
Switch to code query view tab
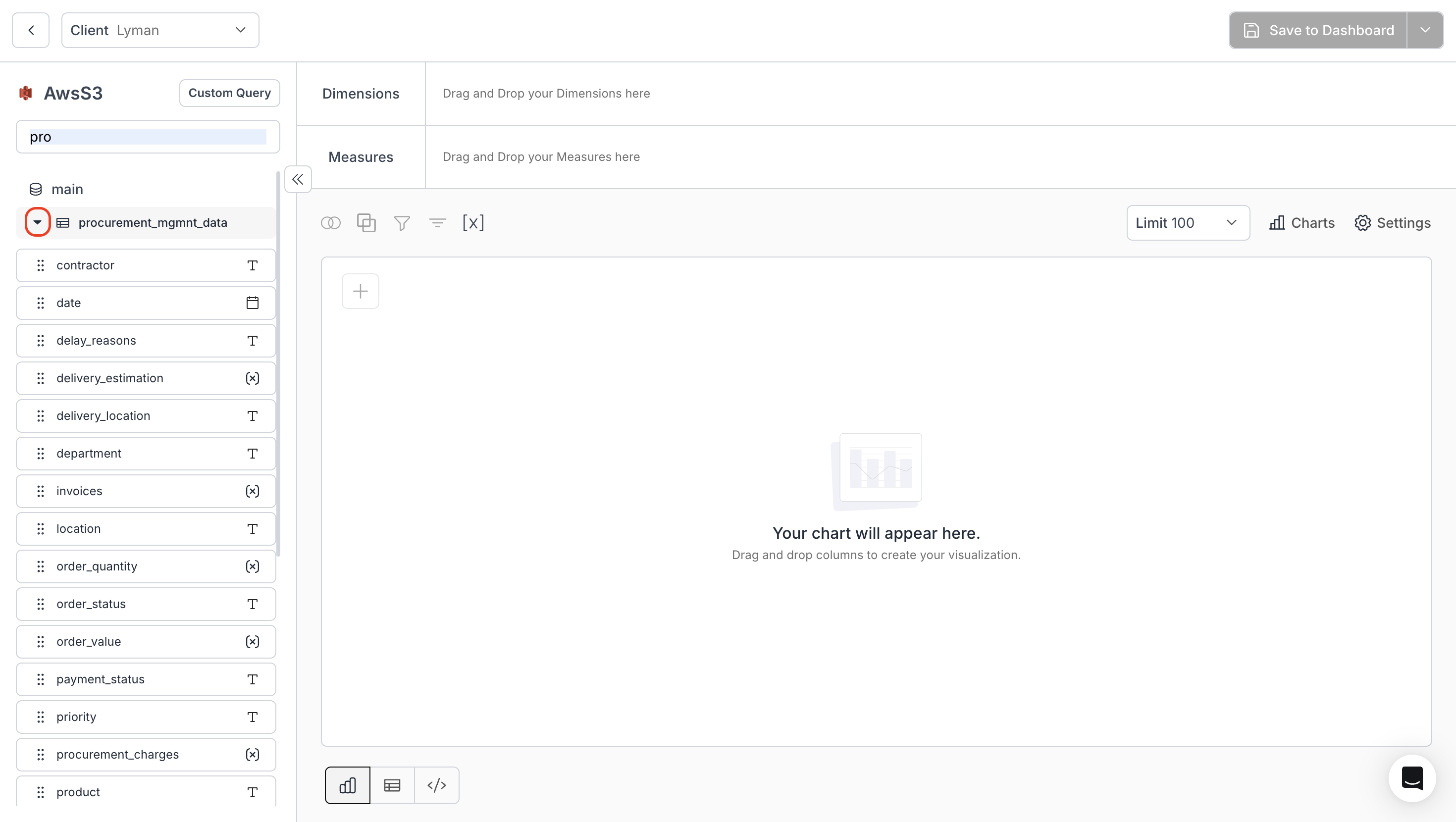click(436, 785)
